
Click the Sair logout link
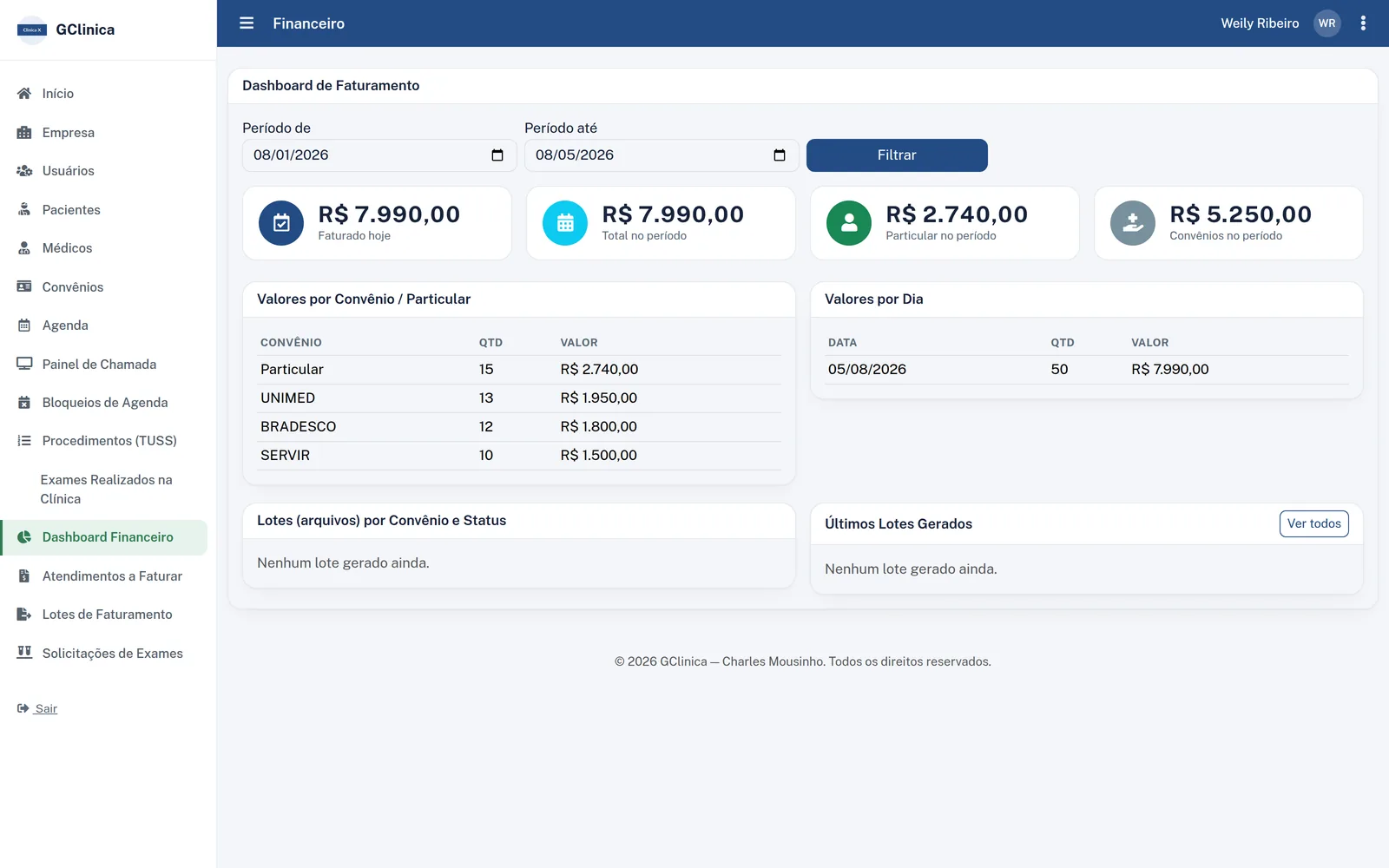pos(46,708)
